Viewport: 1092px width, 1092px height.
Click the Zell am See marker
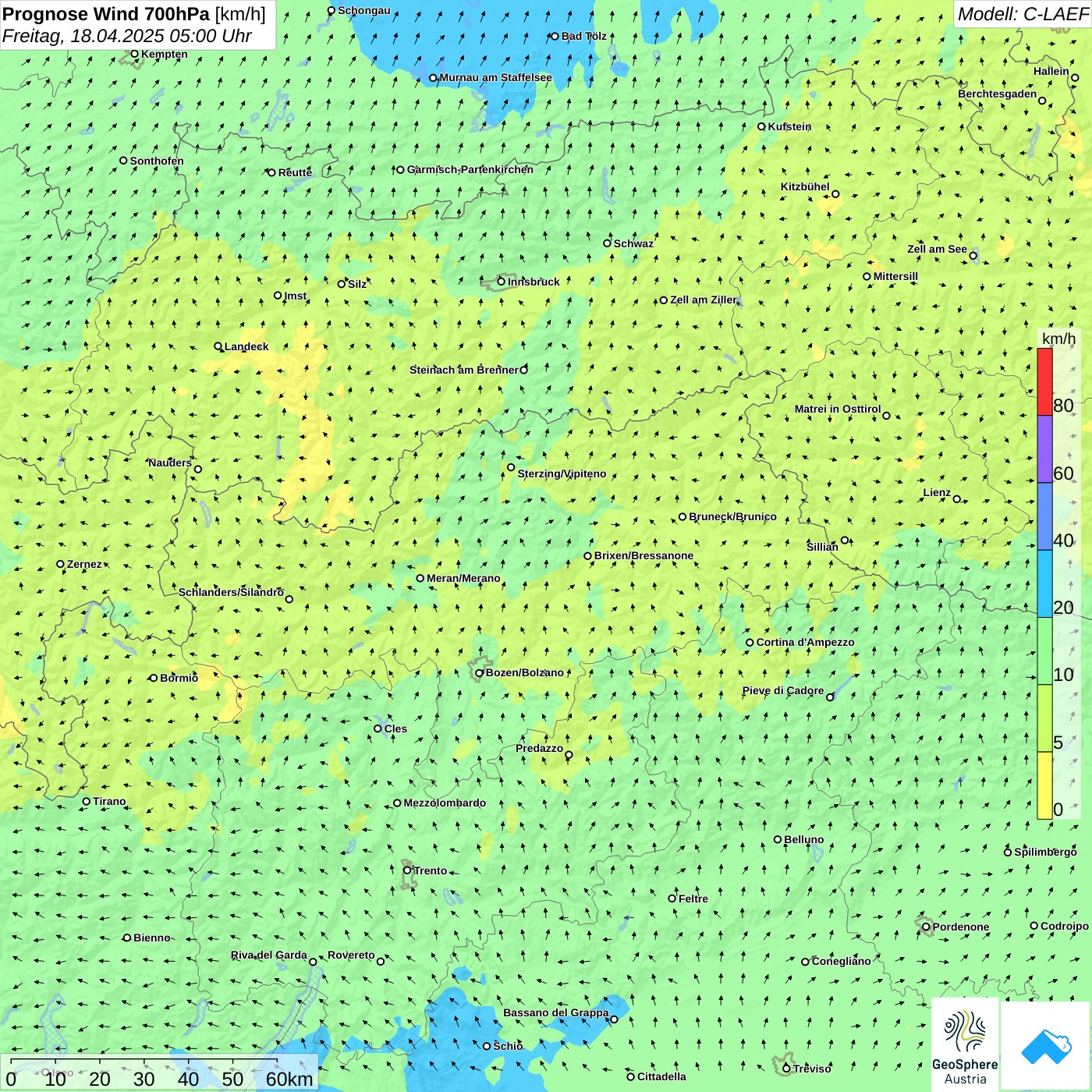point(973,255)
